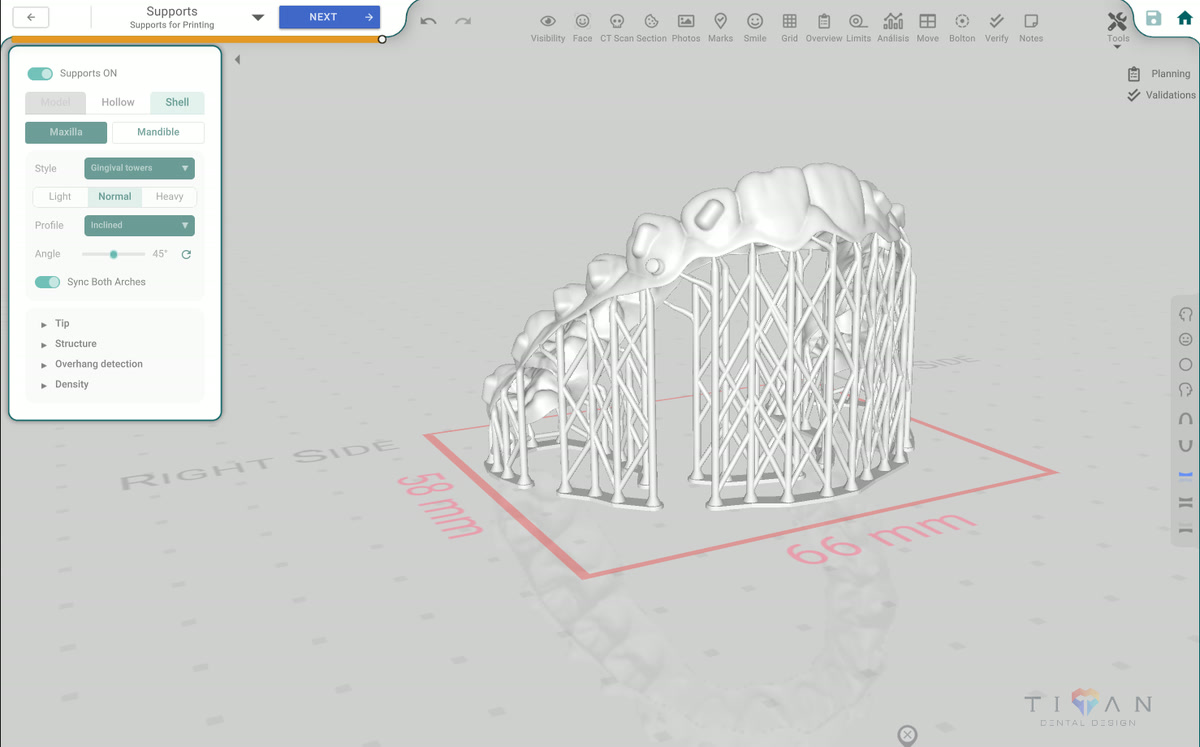1200x747 pixels.
Task: Open the Face view tool
Action: coord(582,27)
